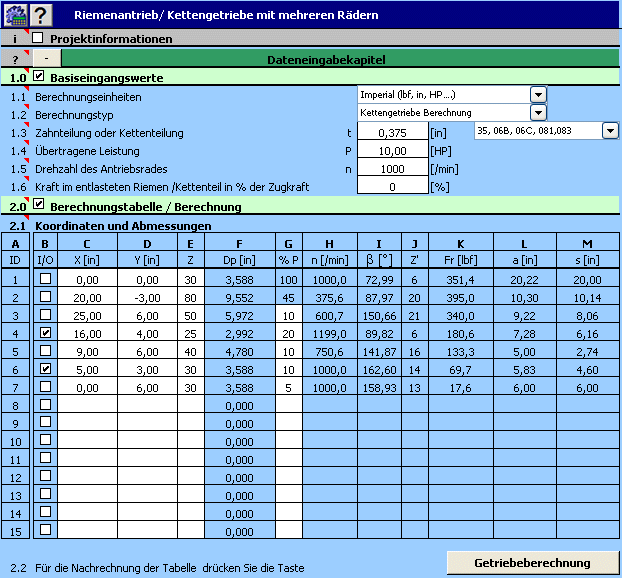The width and height of the screenshot is (622, 578).
Task: Check the I/O checkbox in row 3
Action: click(x=46, y=315)
